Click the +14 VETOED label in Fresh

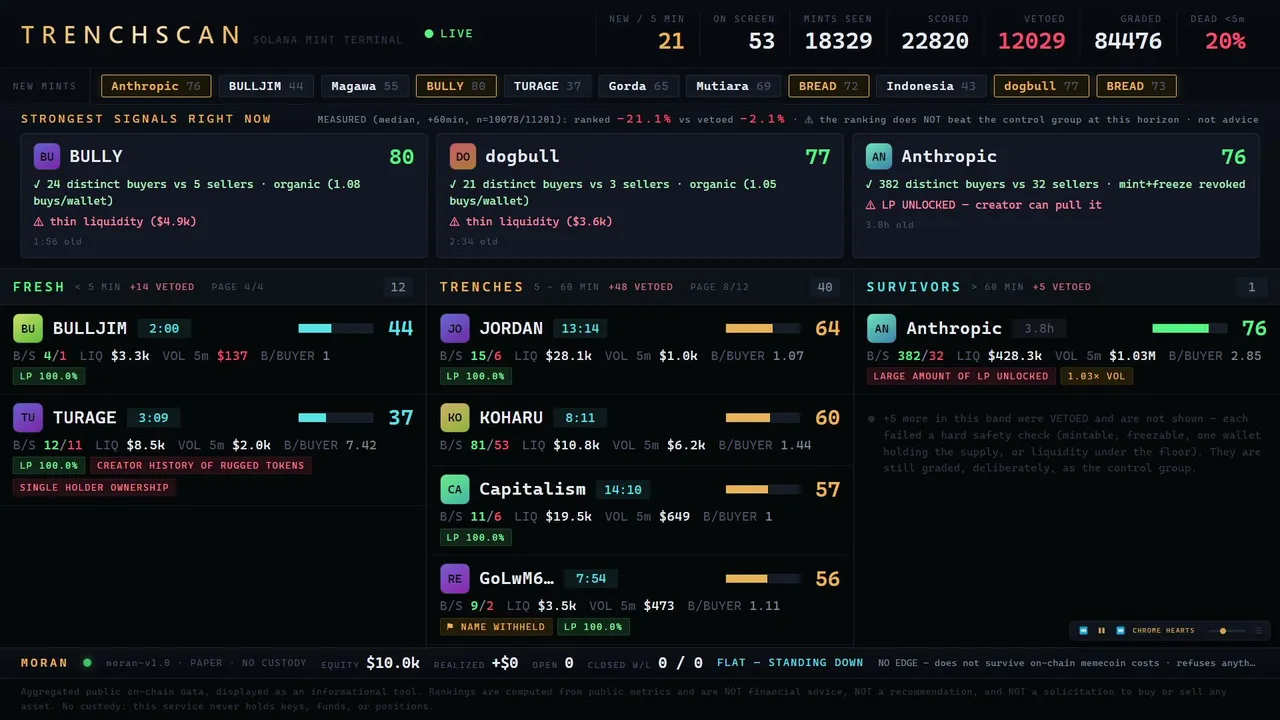tap(162, 287)
